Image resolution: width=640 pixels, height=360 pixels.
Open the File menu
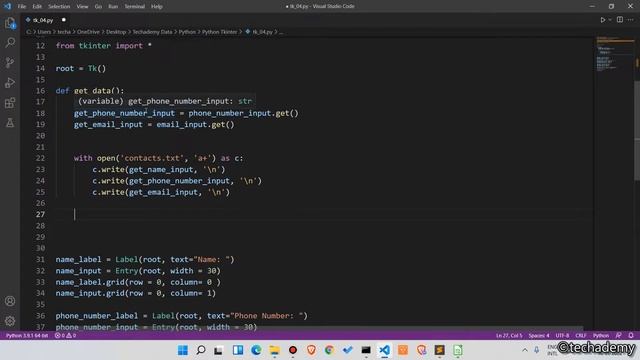pos(22,7)
